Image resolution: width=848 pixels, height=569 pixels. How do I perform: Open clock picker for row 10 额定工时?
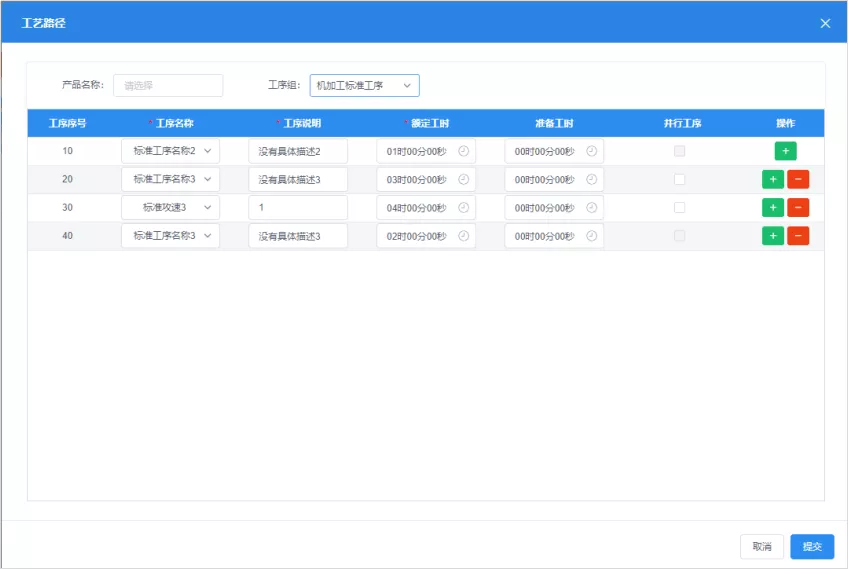[463, 151]
